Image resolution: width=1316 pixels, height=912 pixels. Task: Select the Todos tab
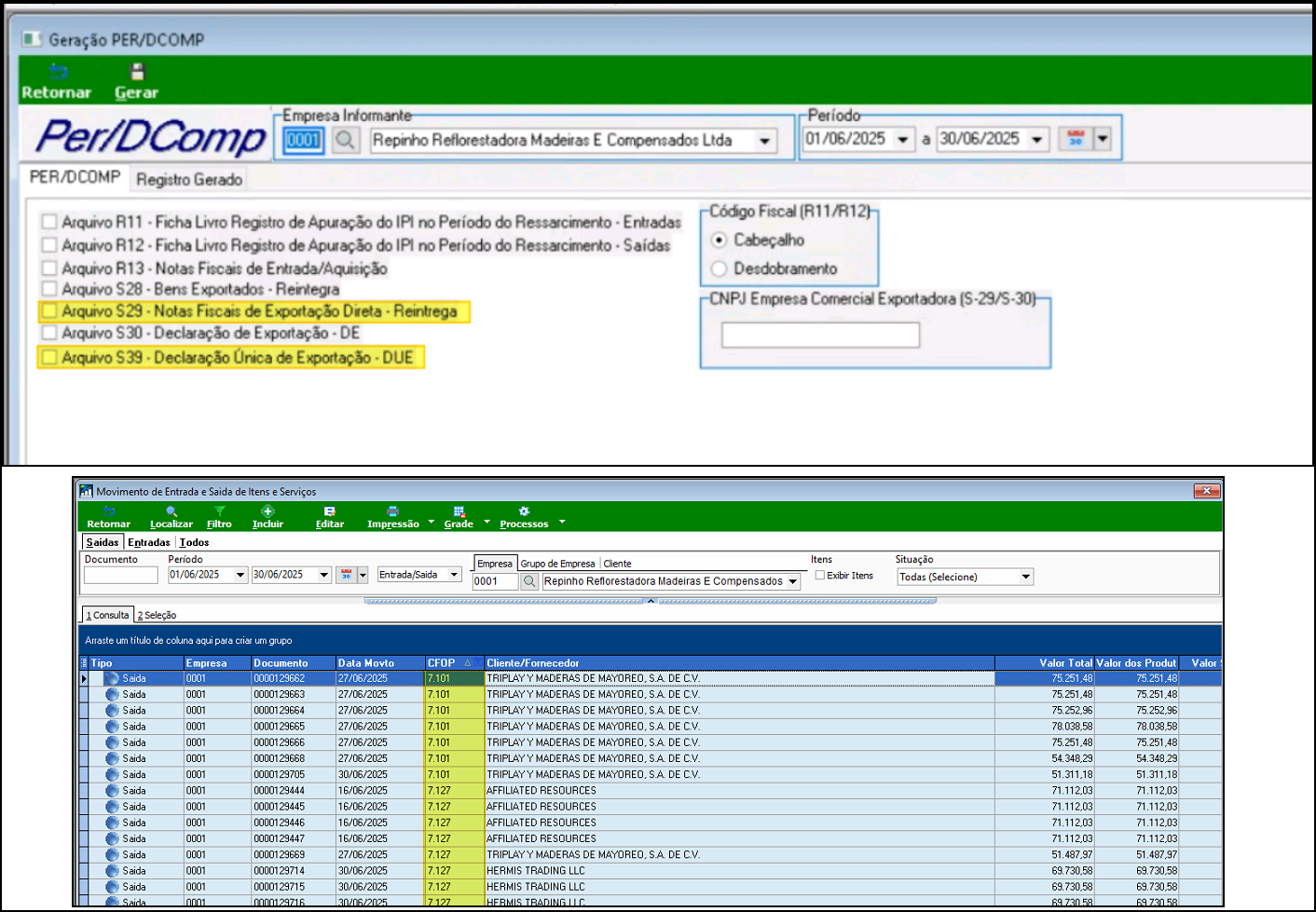coord(194,542)
